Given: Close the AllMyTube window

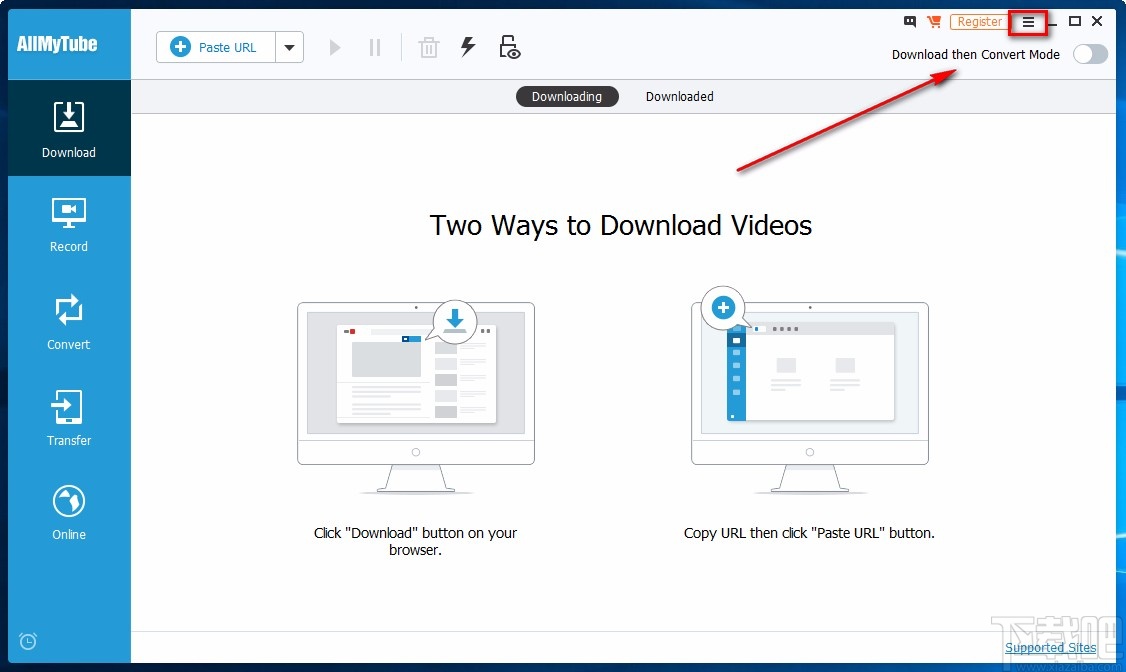Looking at the screenshot, I should (x=1097, y=22).
